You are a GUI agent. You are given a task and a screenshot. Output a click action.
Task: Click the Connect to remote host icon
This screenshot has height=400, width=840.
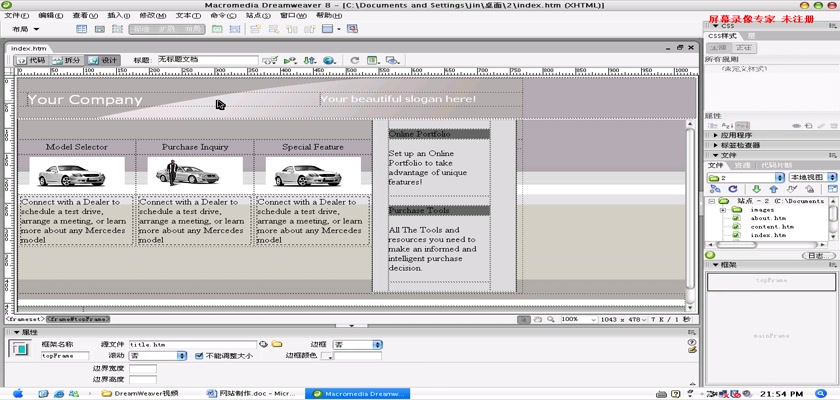[715, 189]
